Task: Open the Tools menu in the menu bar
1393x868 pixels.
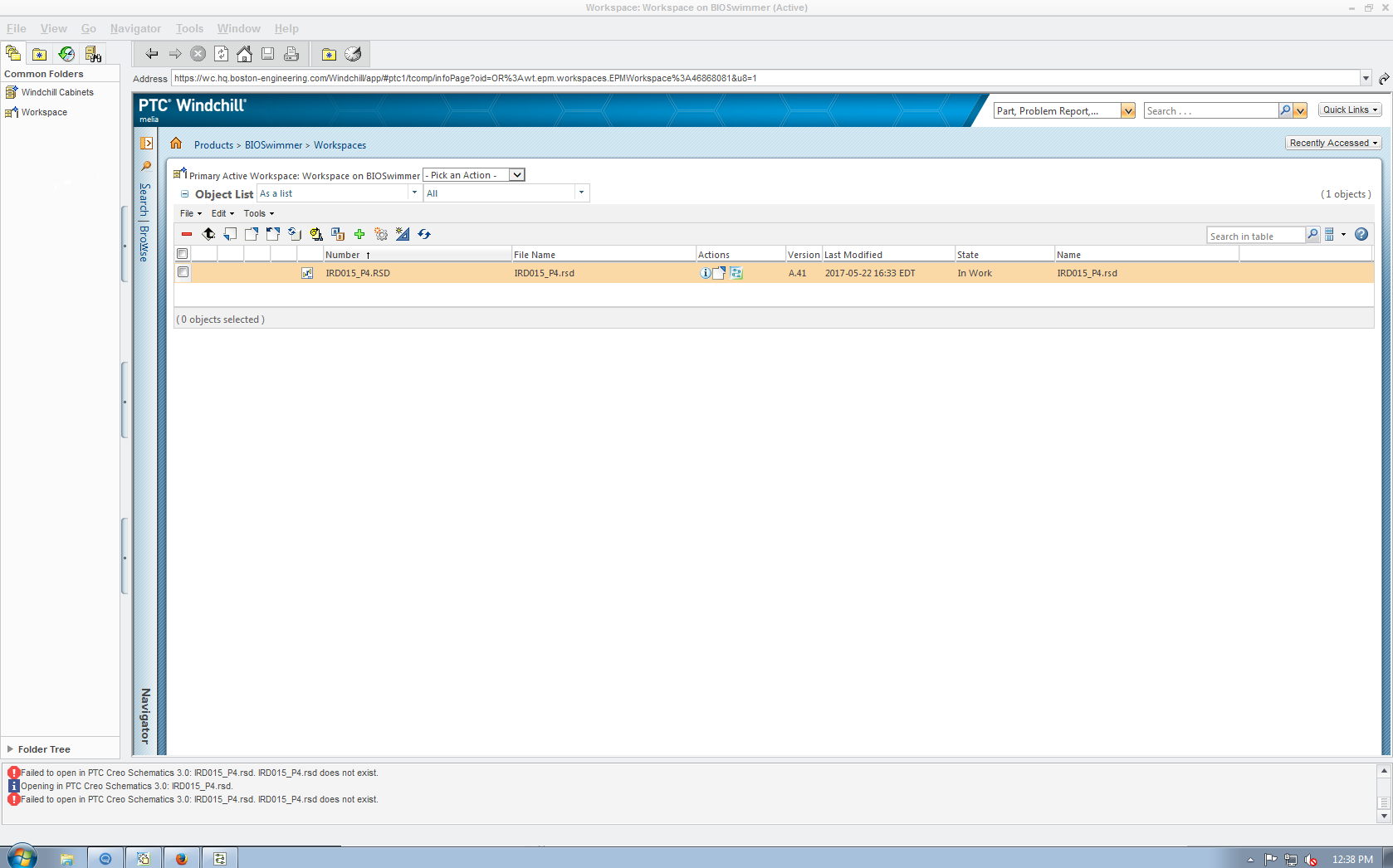Action: pyautogui.click(x=189, y=28)
